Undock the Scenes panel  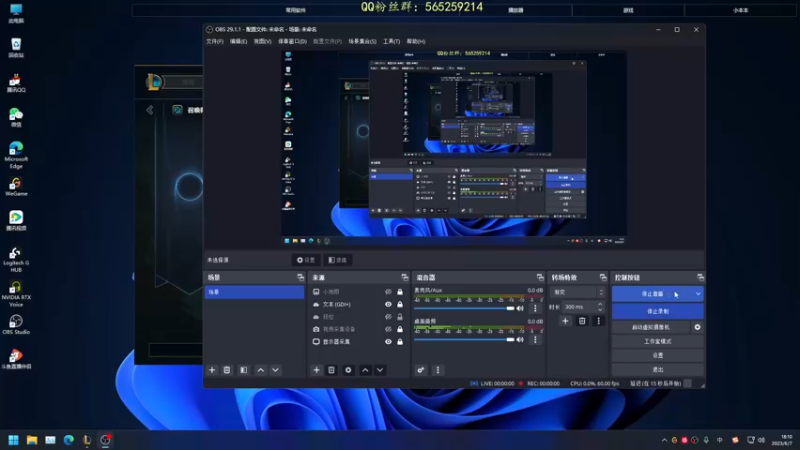(x=301, y=277)
